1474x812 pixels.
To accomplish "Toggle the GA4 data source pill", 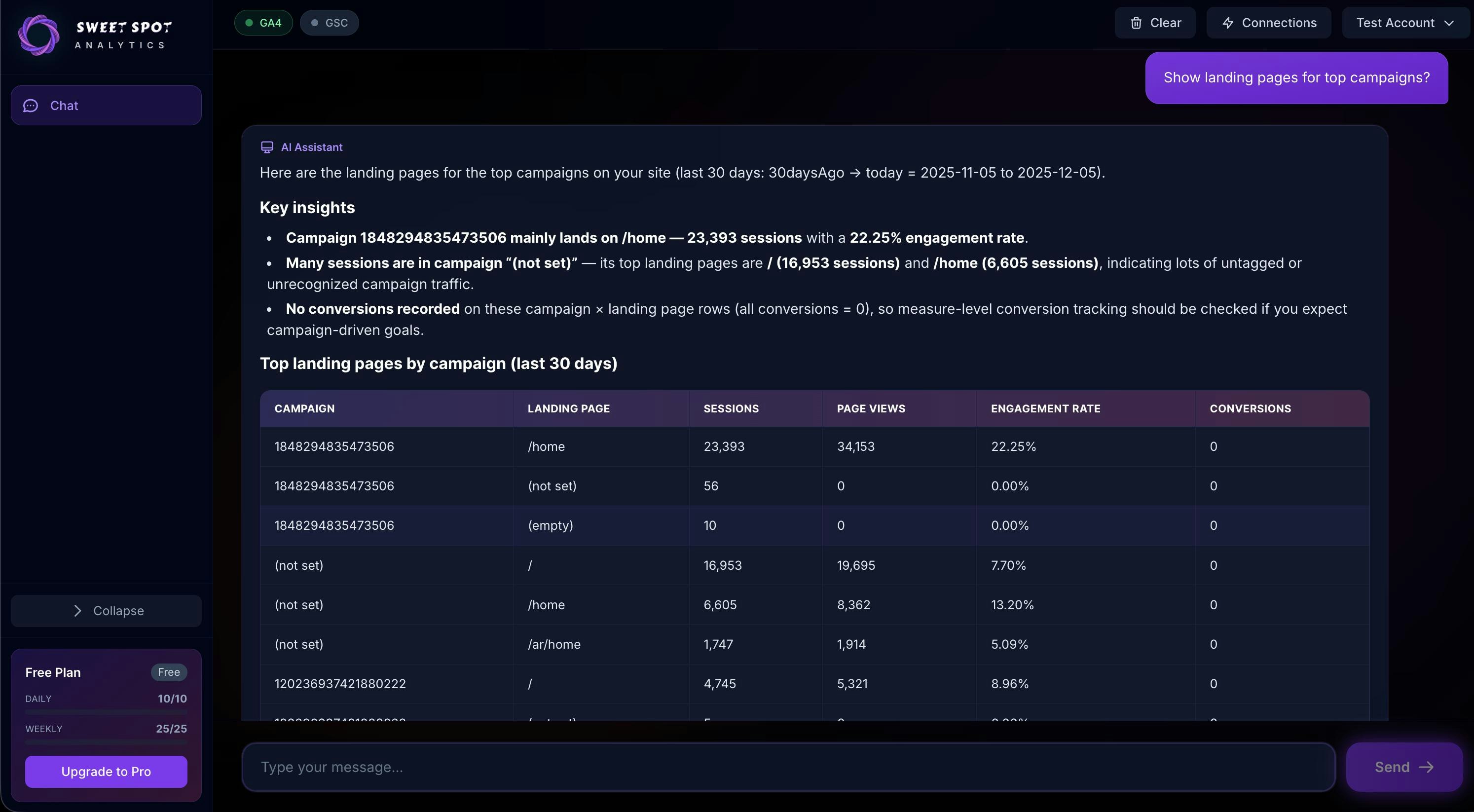I will pyautogui.click(x=263, y=23).
